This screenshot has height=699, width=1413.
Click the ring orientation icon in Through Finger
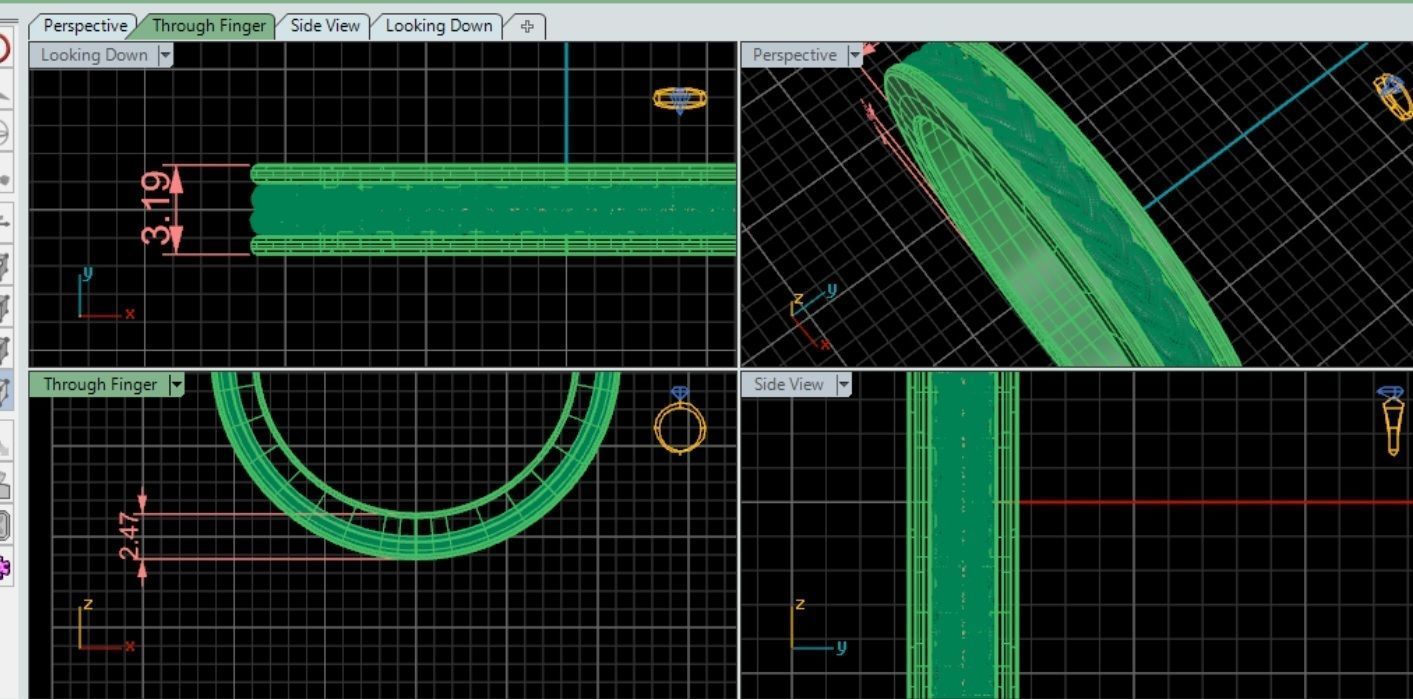click(x=680, y=420)
